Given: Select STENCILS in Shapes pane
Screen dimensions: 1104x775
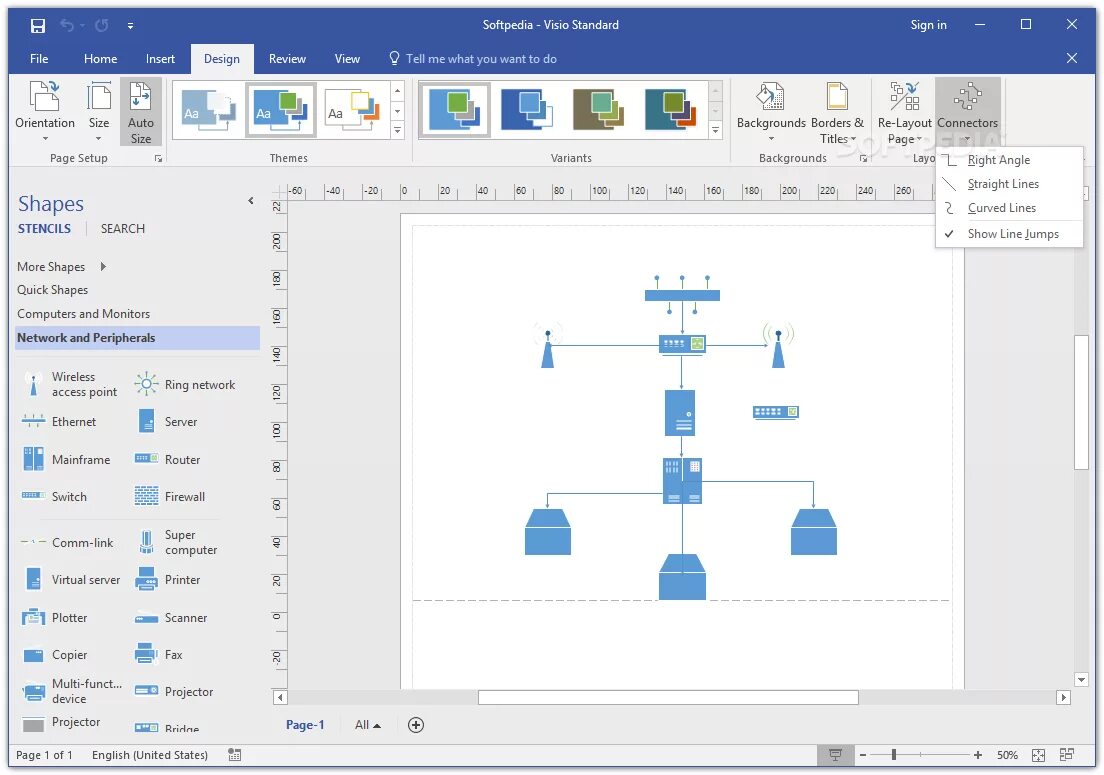Looking at the screenshot, I should pyautogui.click(x=44, y=229).
